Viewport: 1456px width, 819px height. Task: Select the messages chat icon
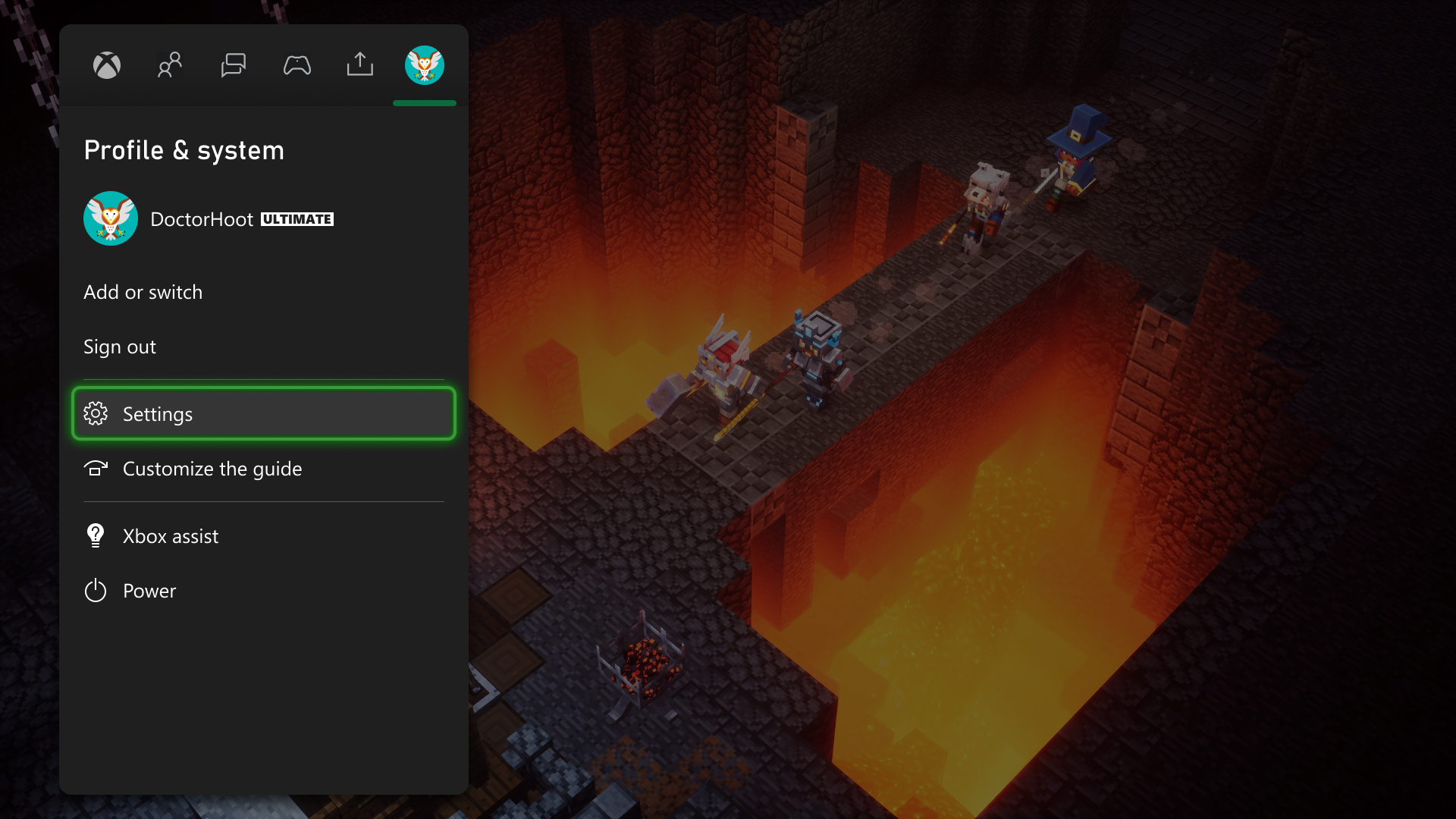coord(234,65)
